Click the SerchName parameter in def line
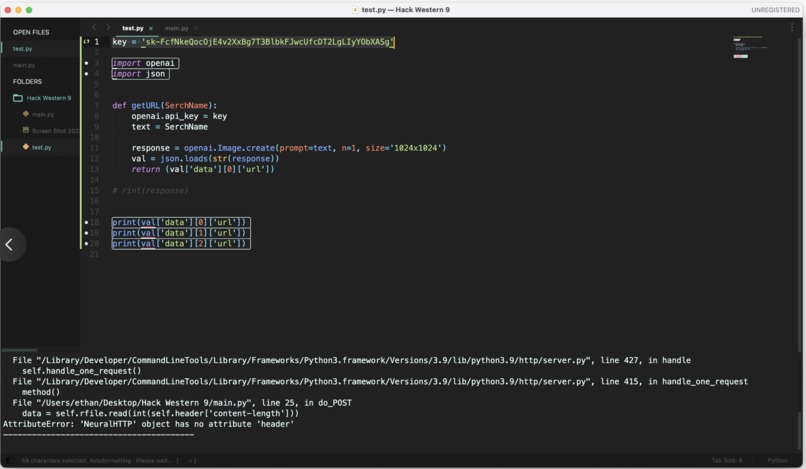 click(x=186, y=105)
